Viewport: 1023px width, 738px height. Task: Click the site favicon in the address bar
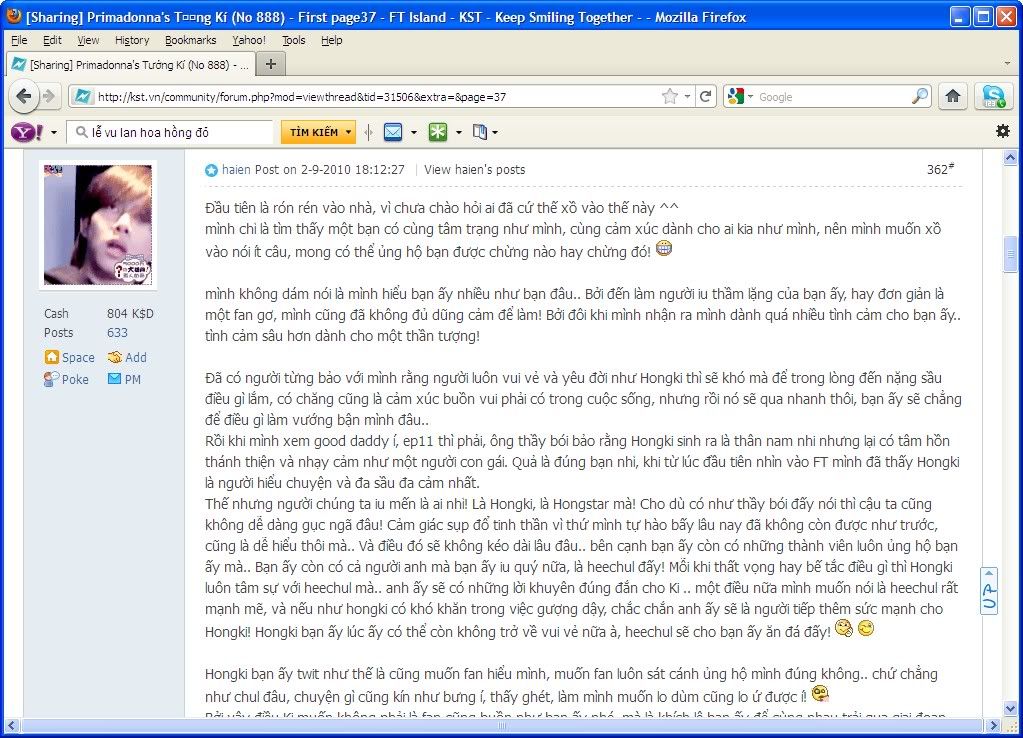point(83,97)
